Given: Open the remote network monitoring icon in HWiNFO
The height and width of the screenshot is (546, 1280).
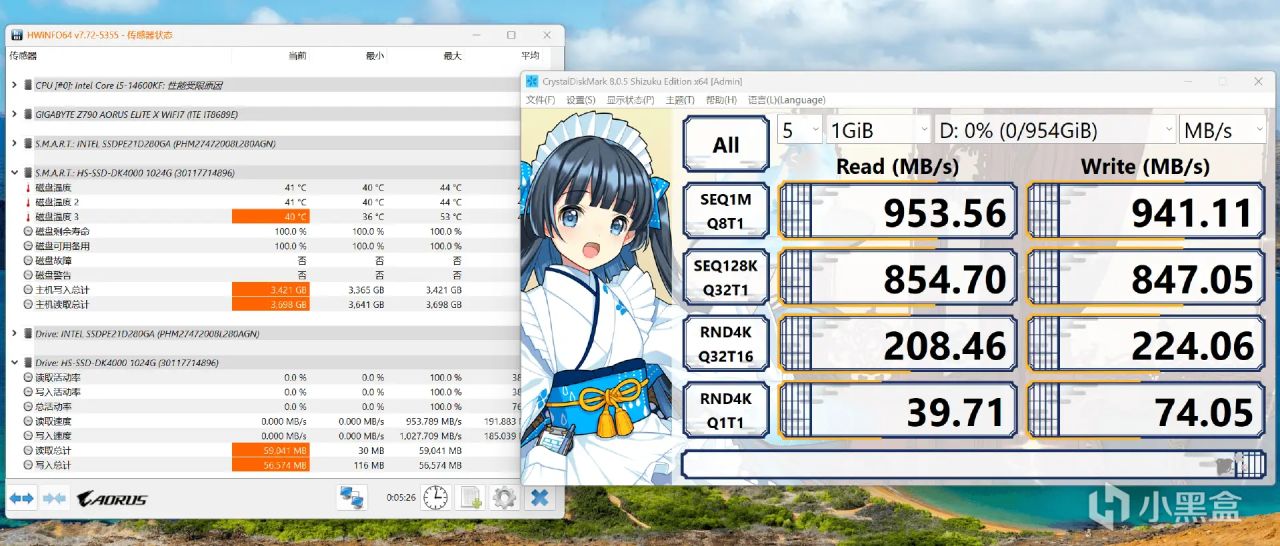Looking at the screenshot, I should pos(352,497).
